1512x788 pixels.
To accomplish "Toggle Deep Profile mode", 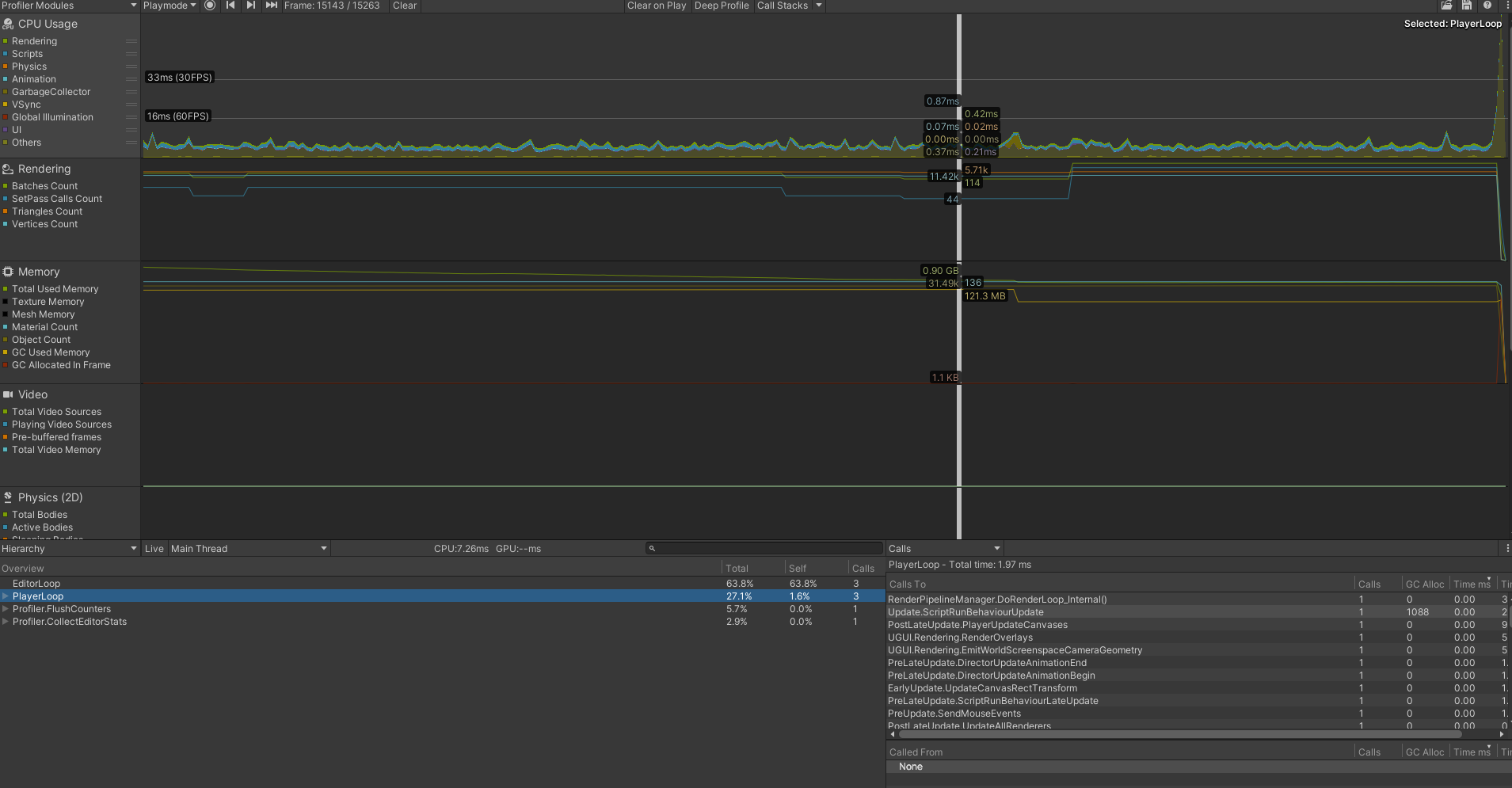I will pos(722,6).
